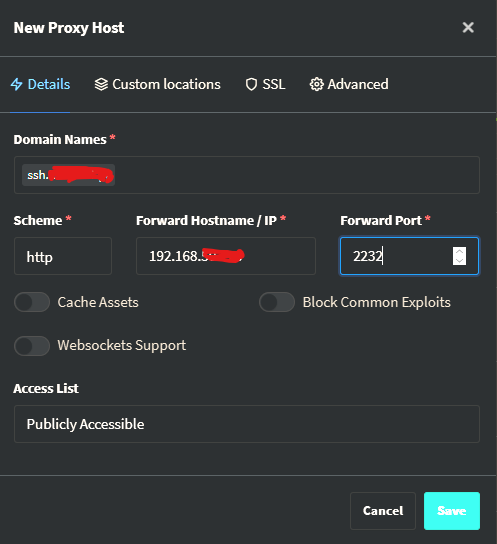Open the Scheme dropdown showing http
This screenshot has height=544, width=497.
[x=63, y=256]
